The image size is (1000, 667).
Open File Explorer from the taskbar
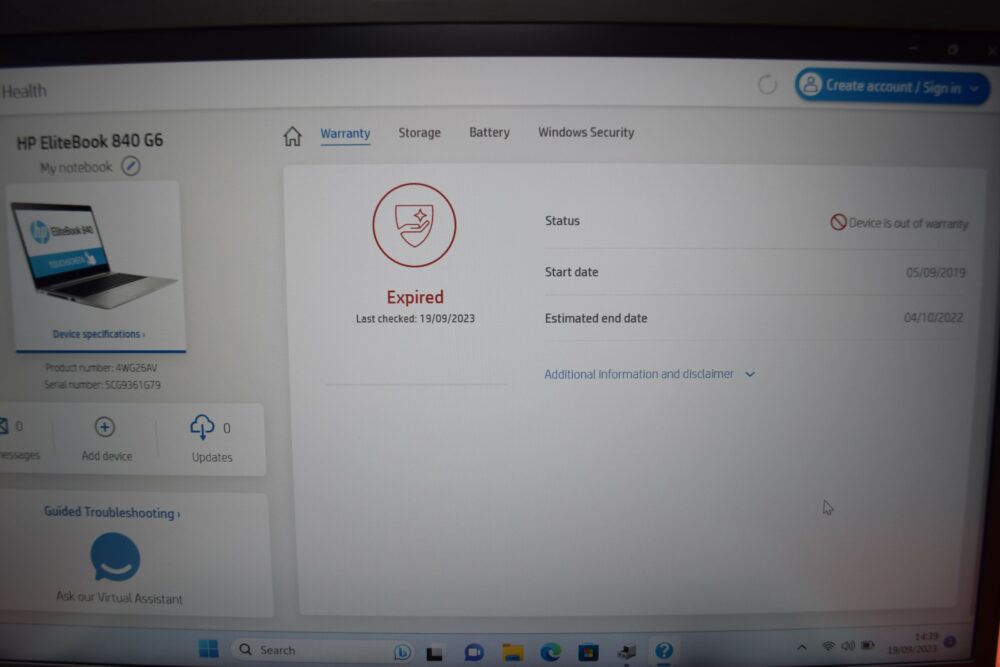(x=513, y=652)
